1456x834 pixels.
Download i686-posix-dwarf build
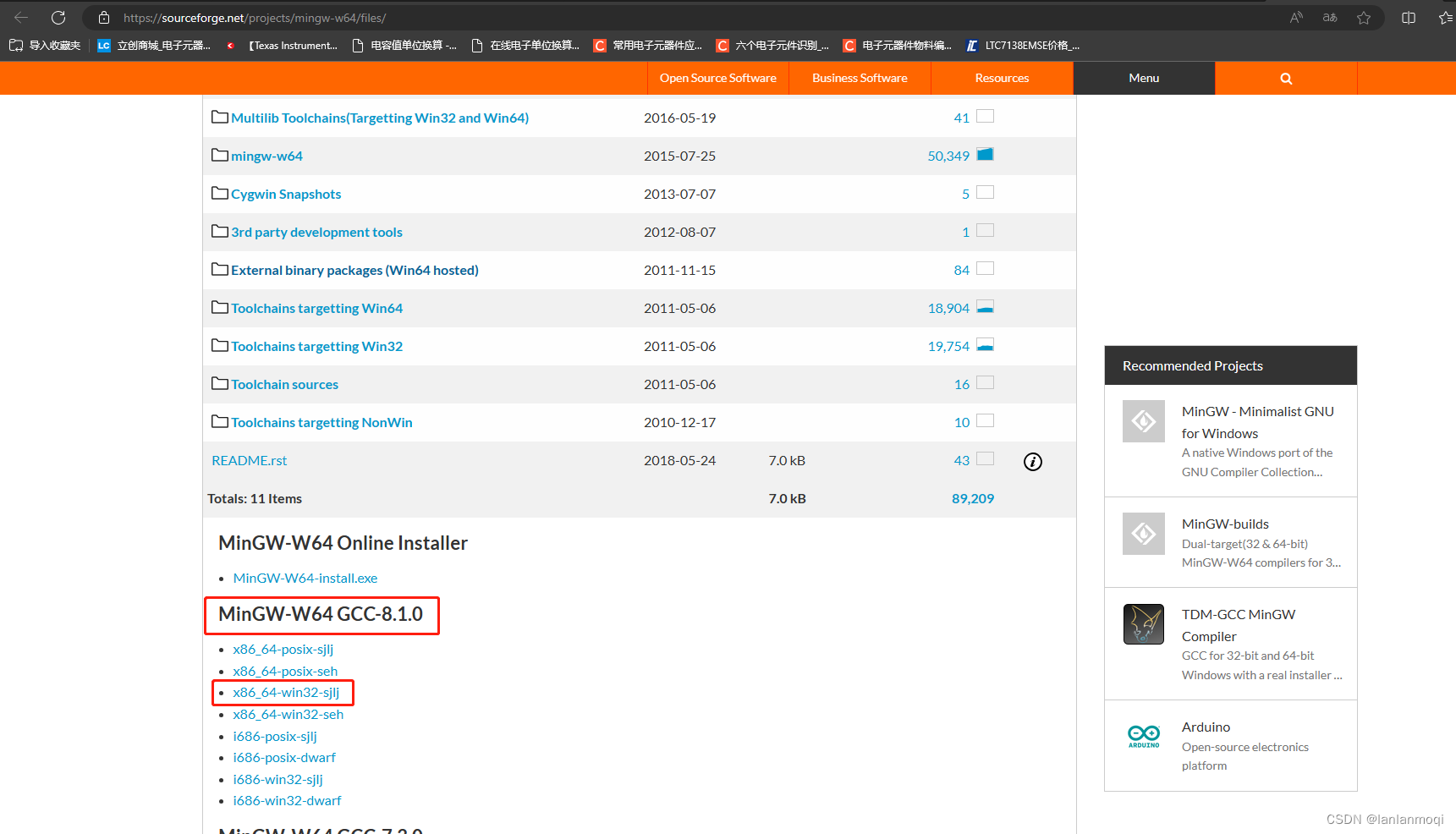(x=284, y=757)
